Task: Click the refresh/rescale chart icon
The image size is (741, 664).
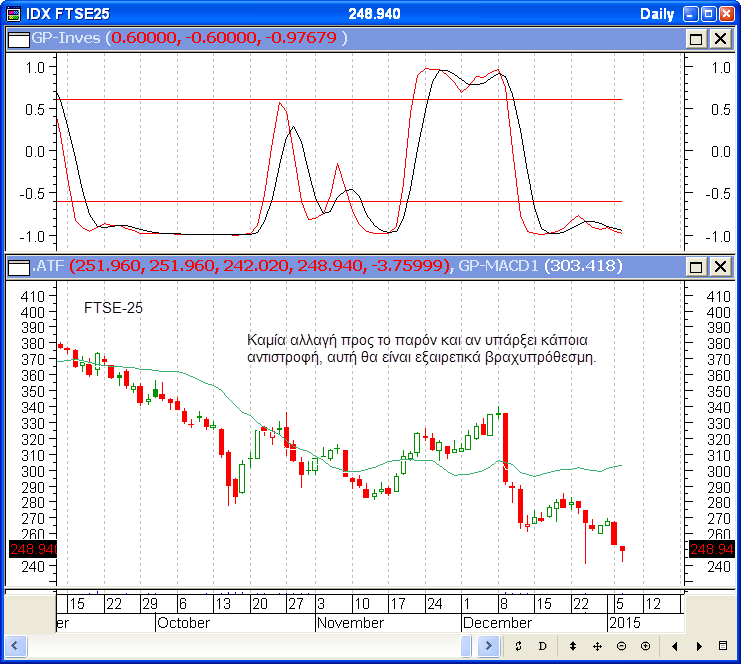Action: [x=518, y=646]
